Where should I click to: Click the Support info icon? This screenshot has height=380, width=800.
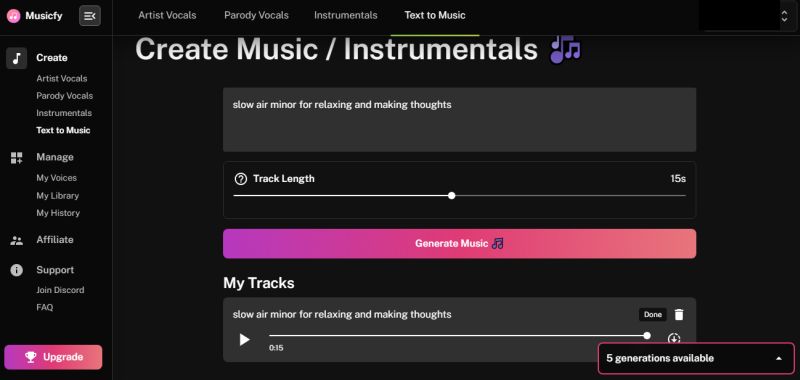point(16,270)
